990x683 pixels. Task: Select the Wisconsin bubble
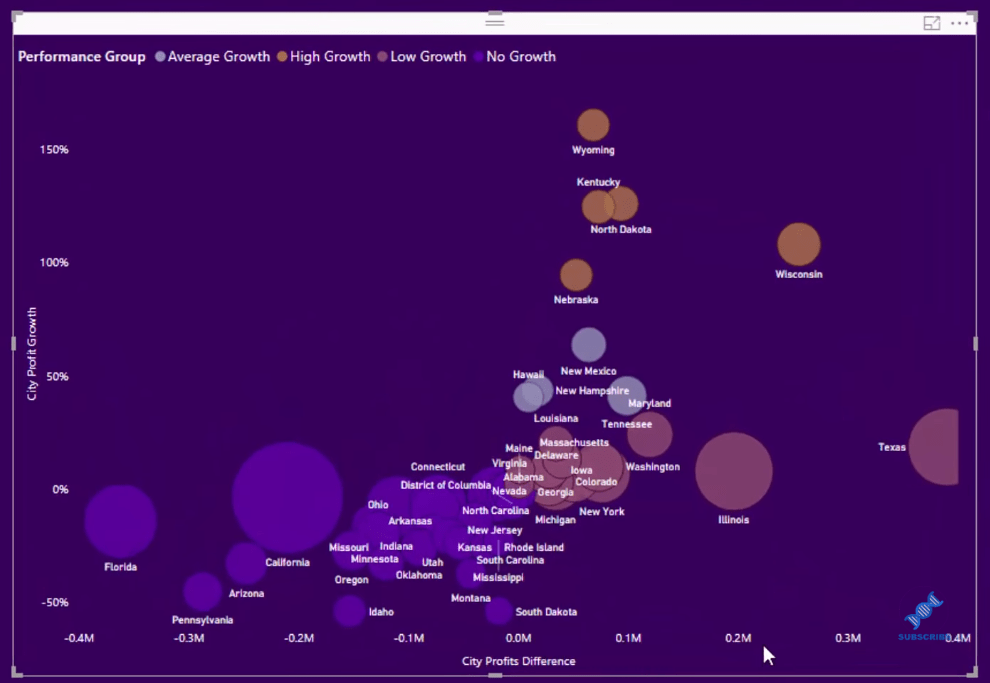(799, 244)
